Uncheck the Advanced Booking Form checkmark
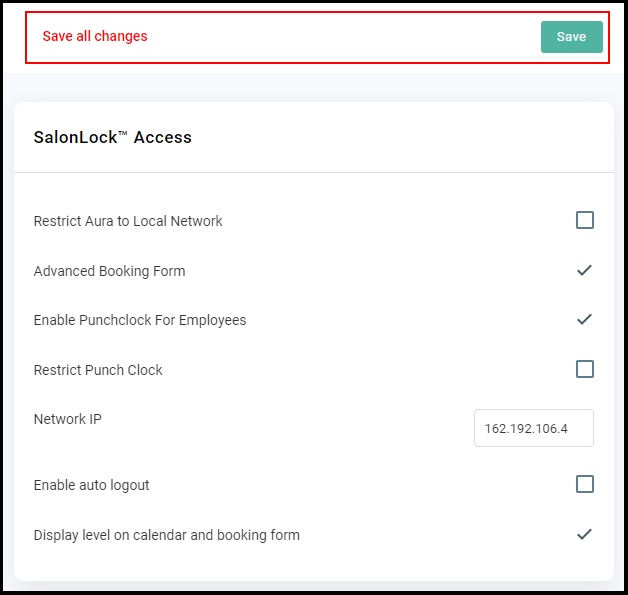 click(x=584, y=271)
